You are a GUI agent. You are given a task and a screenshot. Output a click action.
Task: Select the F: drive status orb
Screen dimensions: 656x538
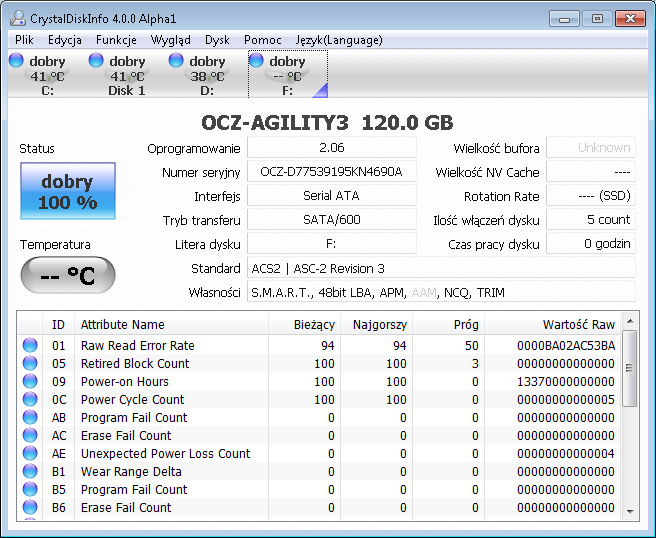(x=256, y=60)
